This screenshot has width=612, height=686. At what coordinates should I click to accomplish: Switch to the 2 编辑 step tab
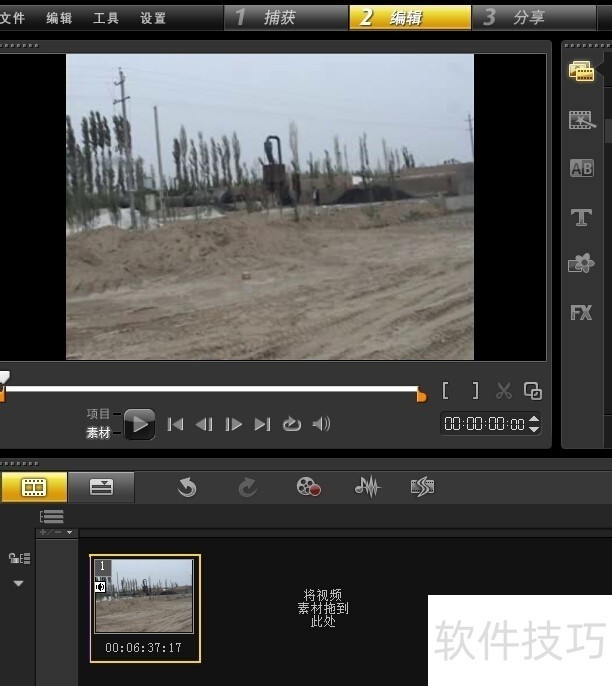pyautogui.click(x=410, y=18)
